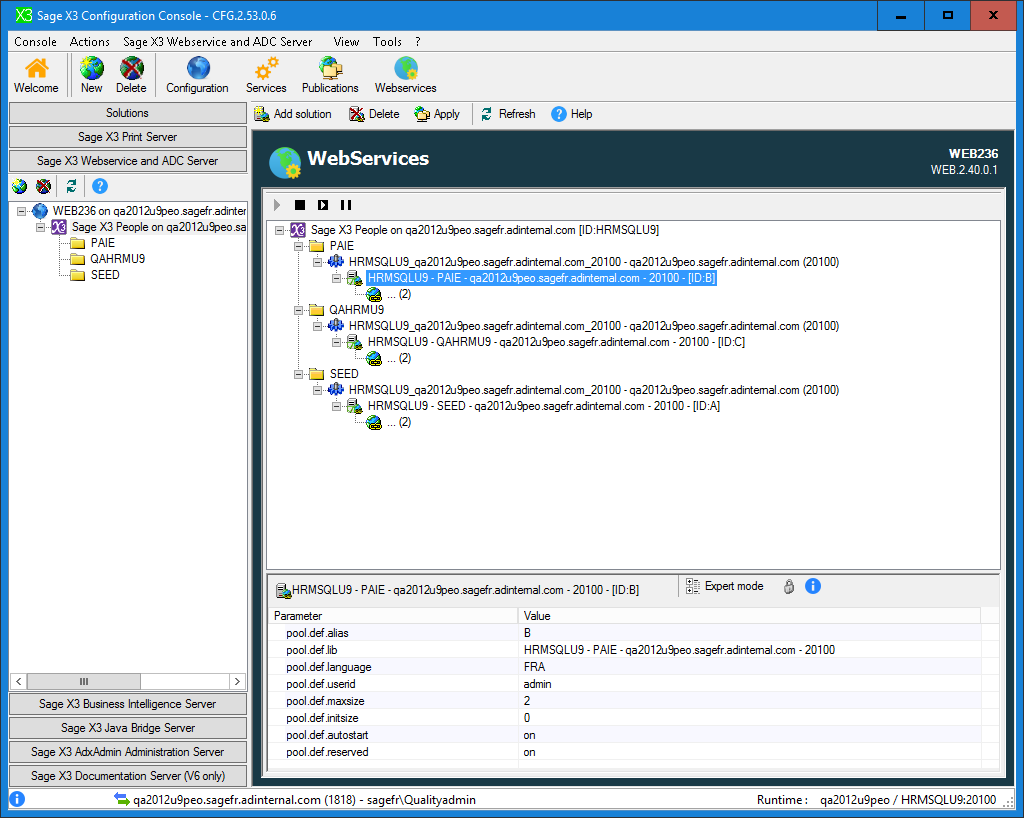Open the Tools menu
The width and height of the screenshot is (1024, 818).
387,42
